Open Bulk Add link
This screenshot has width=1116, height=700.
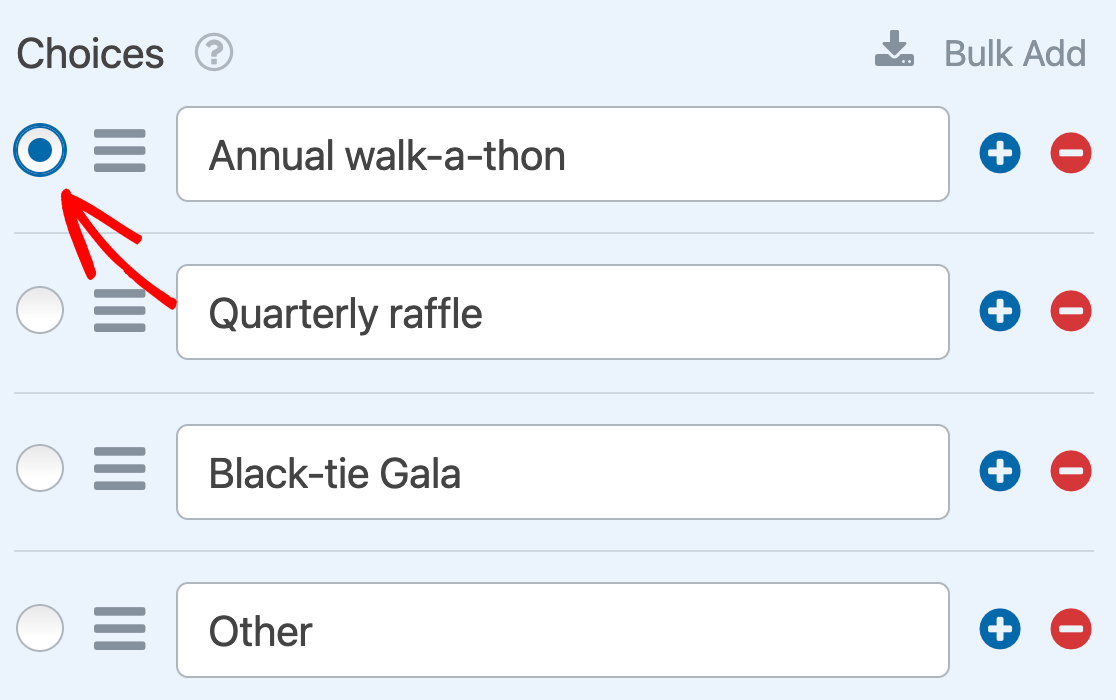pyautogui.click(x=1015, y=53)
